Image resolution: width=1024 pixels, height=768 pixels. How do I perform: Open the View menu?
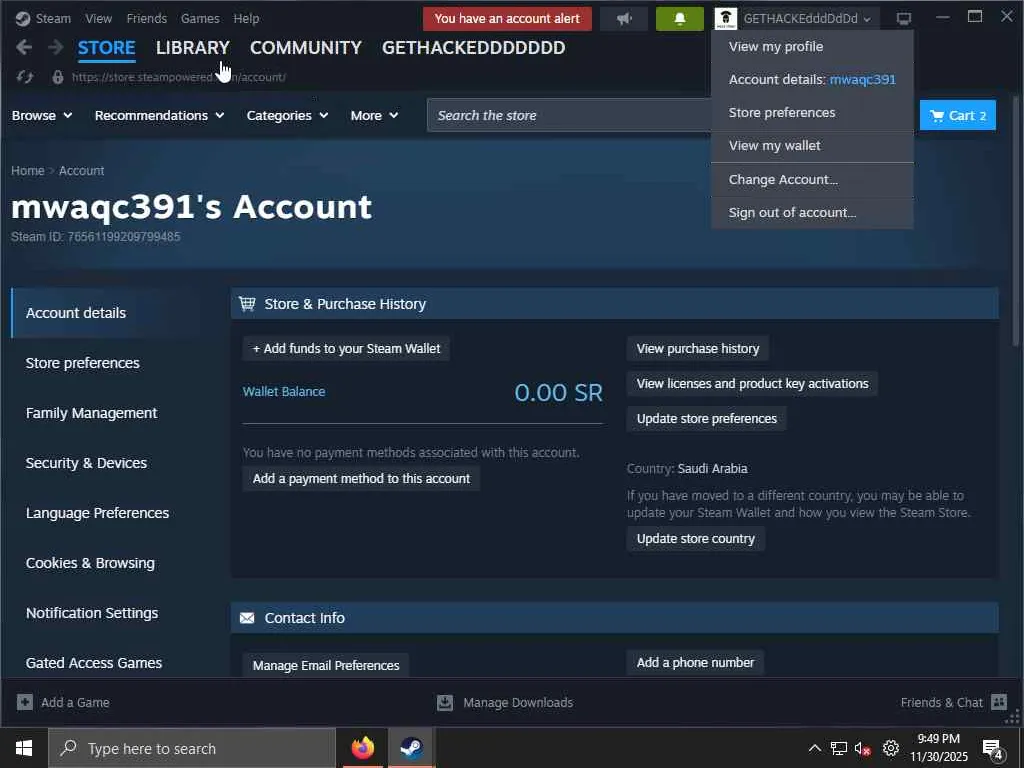click(x=99, y=18)
